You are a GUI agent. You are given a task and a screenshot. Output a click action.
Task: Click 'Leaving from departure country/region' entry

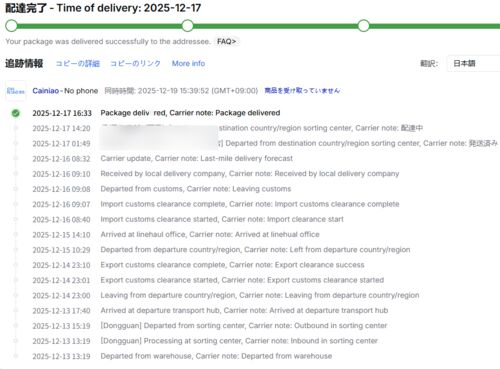tap(260, 295)
